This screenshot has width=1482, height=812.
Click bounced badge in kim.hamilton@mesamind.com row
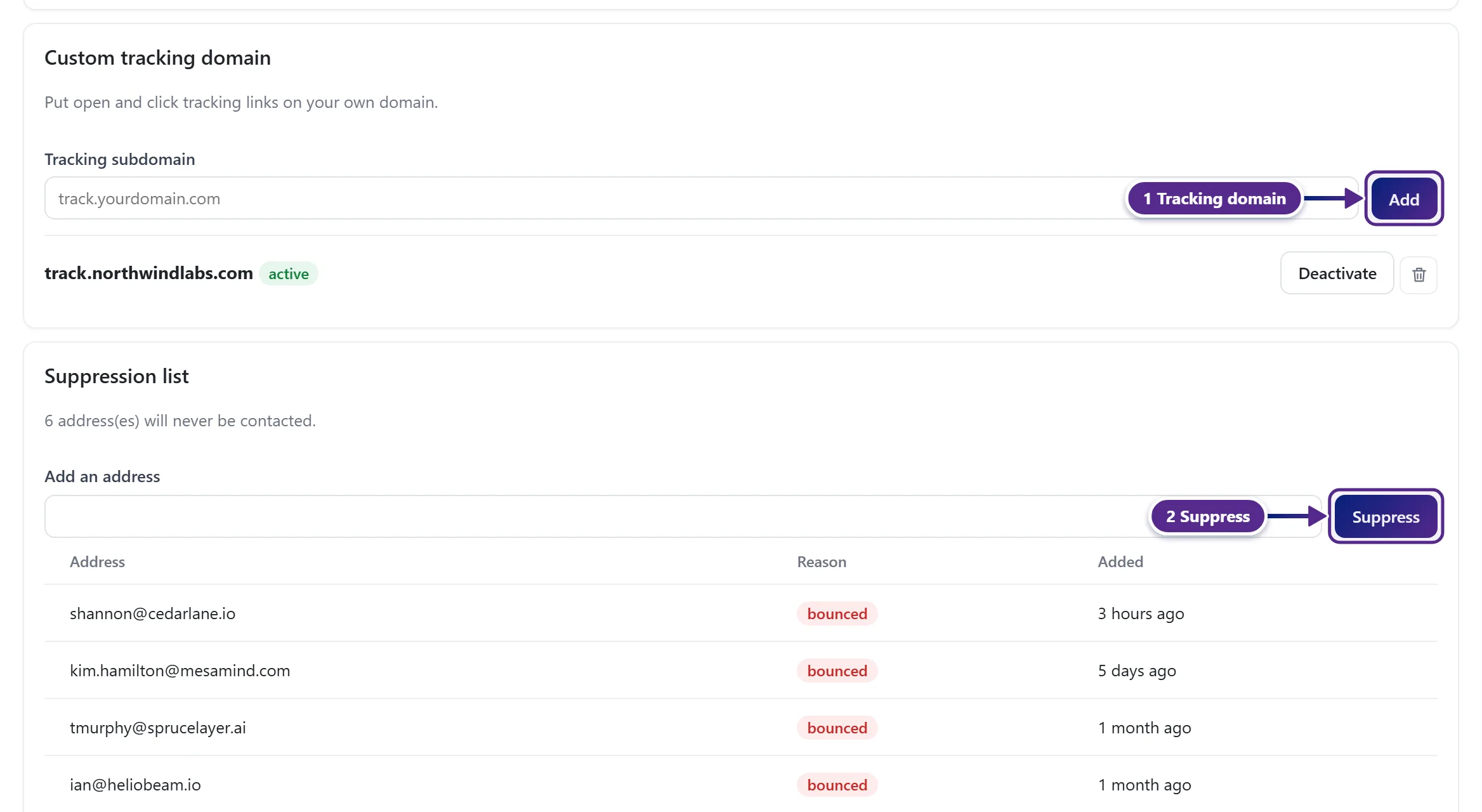pos(837,671)
